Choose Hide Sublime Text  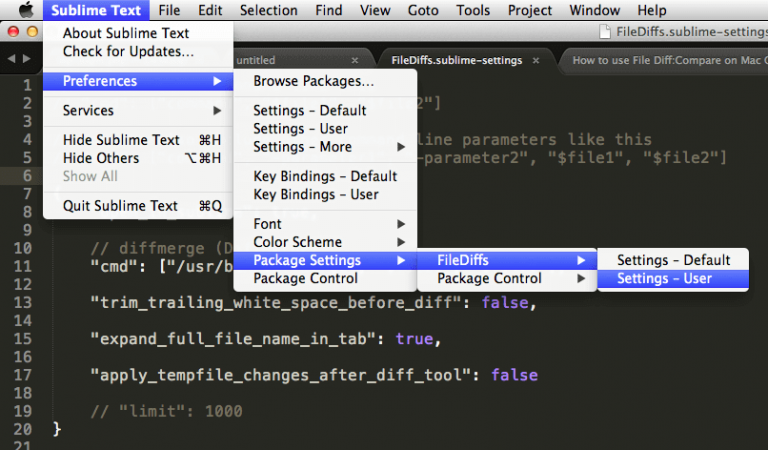click(121, 140)
